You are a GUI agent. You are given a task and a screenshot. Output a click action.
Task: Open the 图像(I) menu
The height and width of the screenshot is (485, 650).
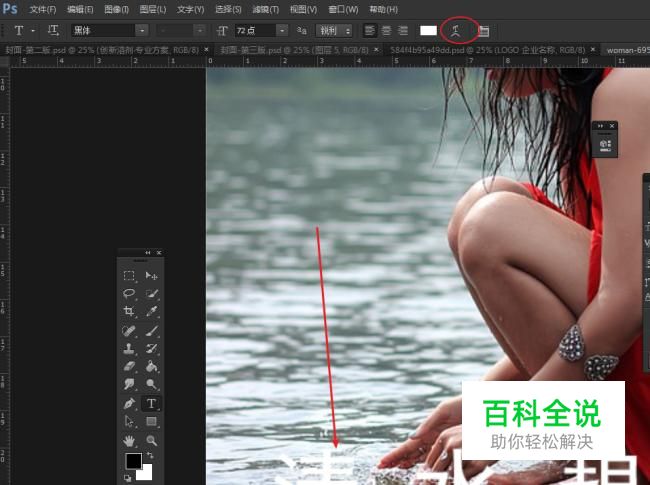pyautogui.click(x=116, y=9)
